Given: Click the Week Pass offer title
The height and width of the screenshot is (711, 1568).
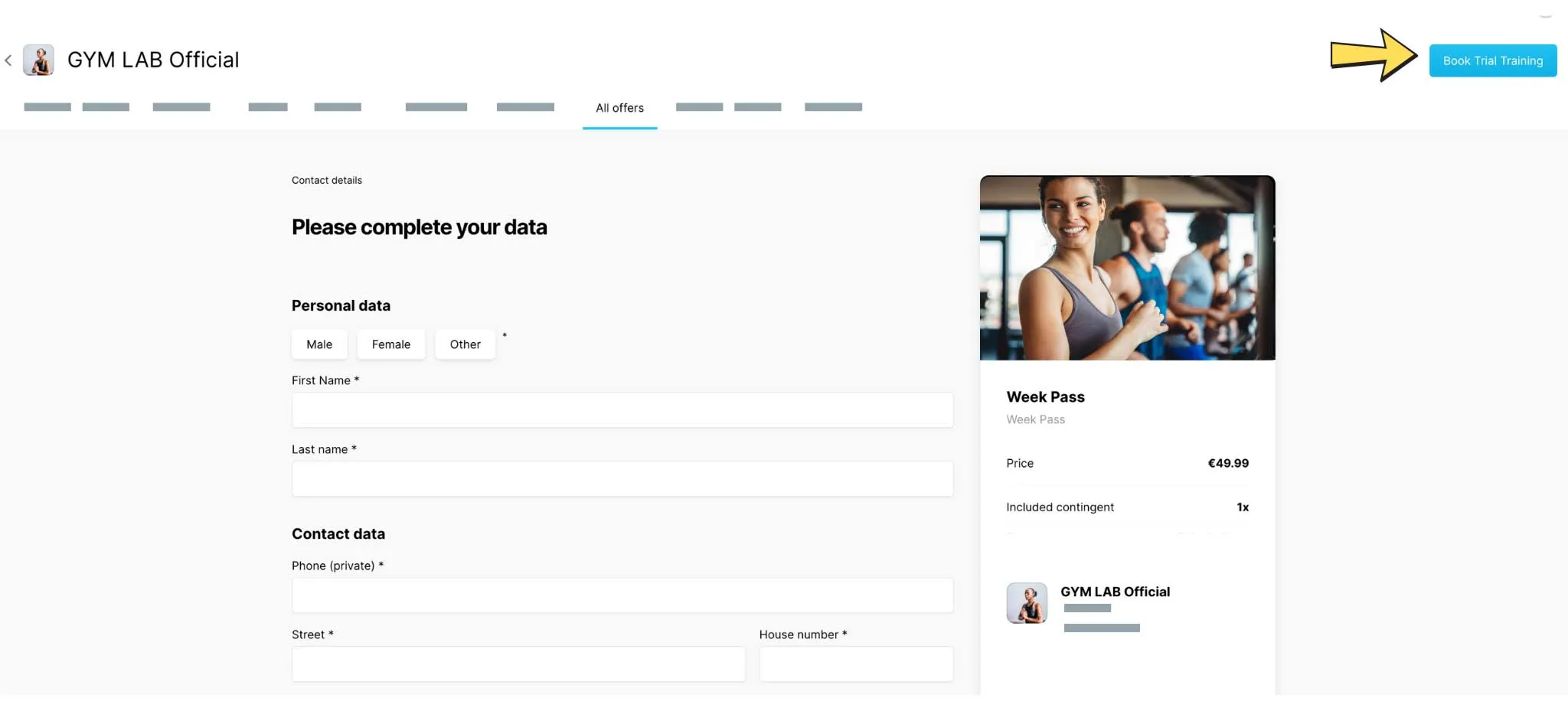Looking at the screenshot, I should click(1045, 397).
